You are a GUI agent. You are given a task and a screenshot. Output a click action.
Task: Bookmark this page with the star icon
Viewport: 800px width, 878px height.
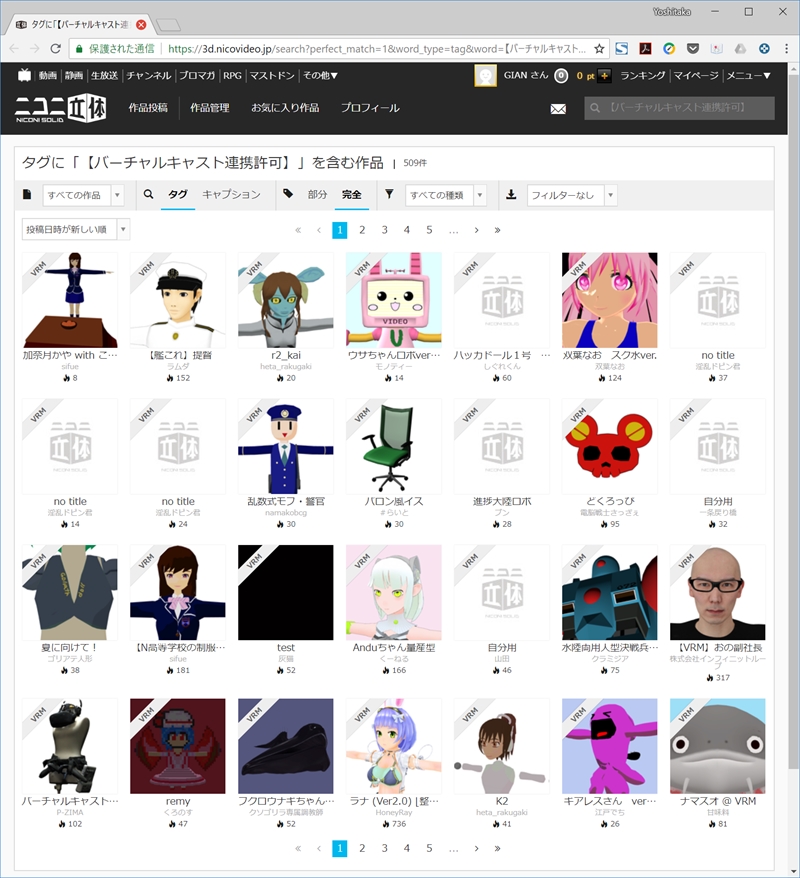point(599,49)
